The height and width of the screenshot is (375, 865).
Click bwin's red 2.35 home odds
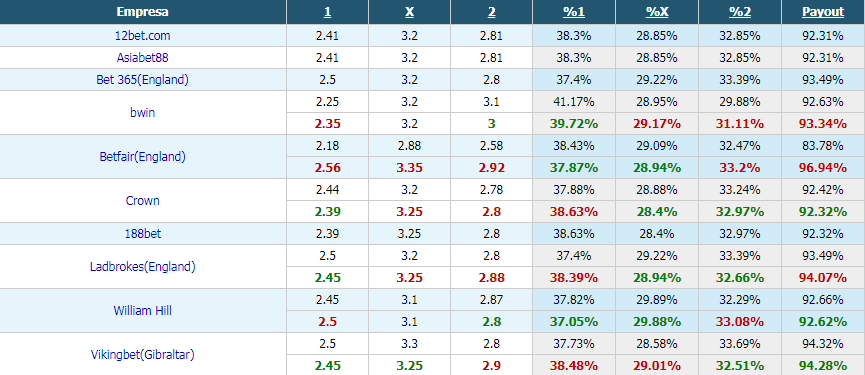[327, 124]
